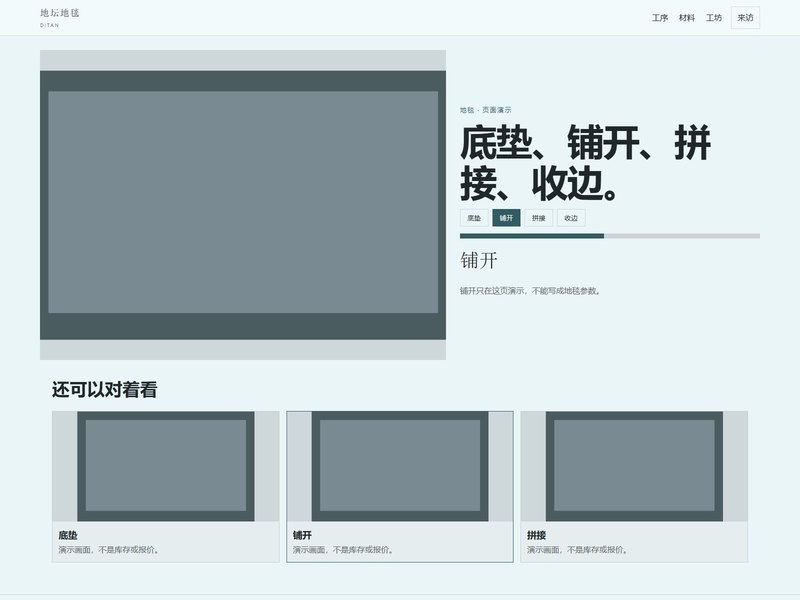Click the 来访 button in the header

pyautogui.click(x=745, y=18)
